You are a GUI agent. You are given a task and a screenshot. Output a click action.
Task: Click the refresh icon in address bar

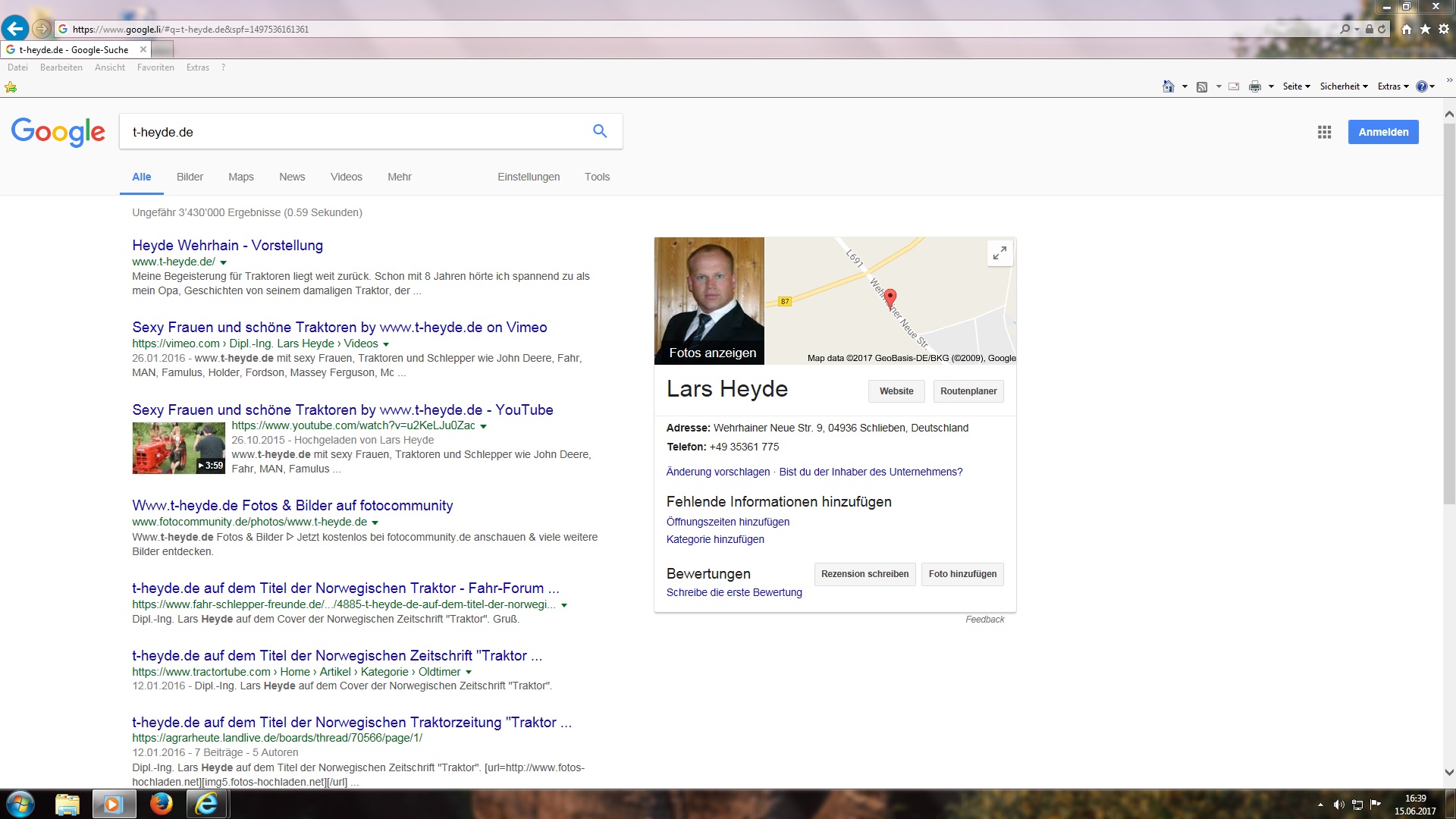(x=1382, y=29)
